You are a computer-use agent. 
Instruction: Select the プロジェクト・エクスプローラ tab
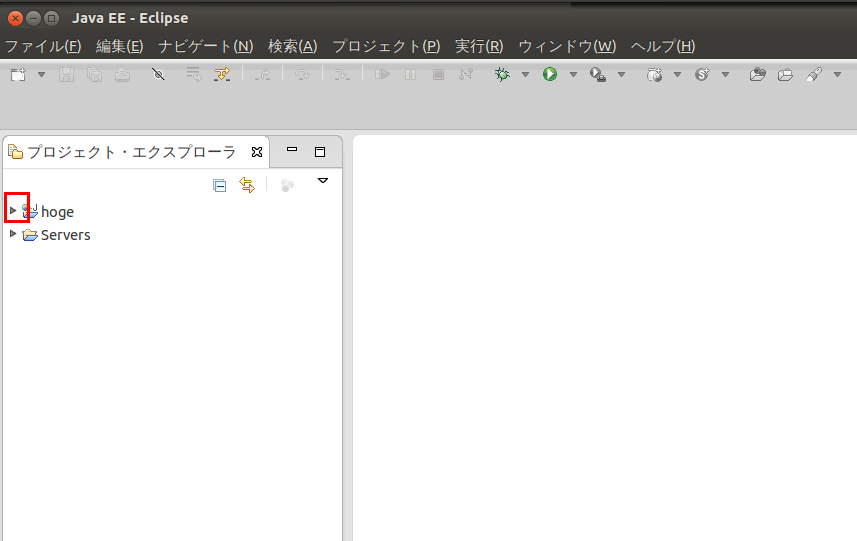tap(131, 152)
